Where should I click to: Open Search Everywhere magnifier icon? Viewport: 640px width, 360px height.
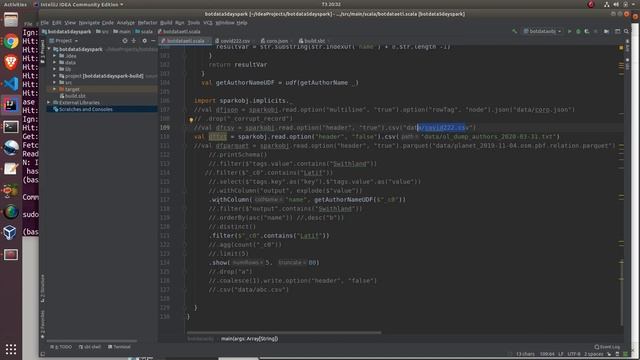[x=626, y=31]
